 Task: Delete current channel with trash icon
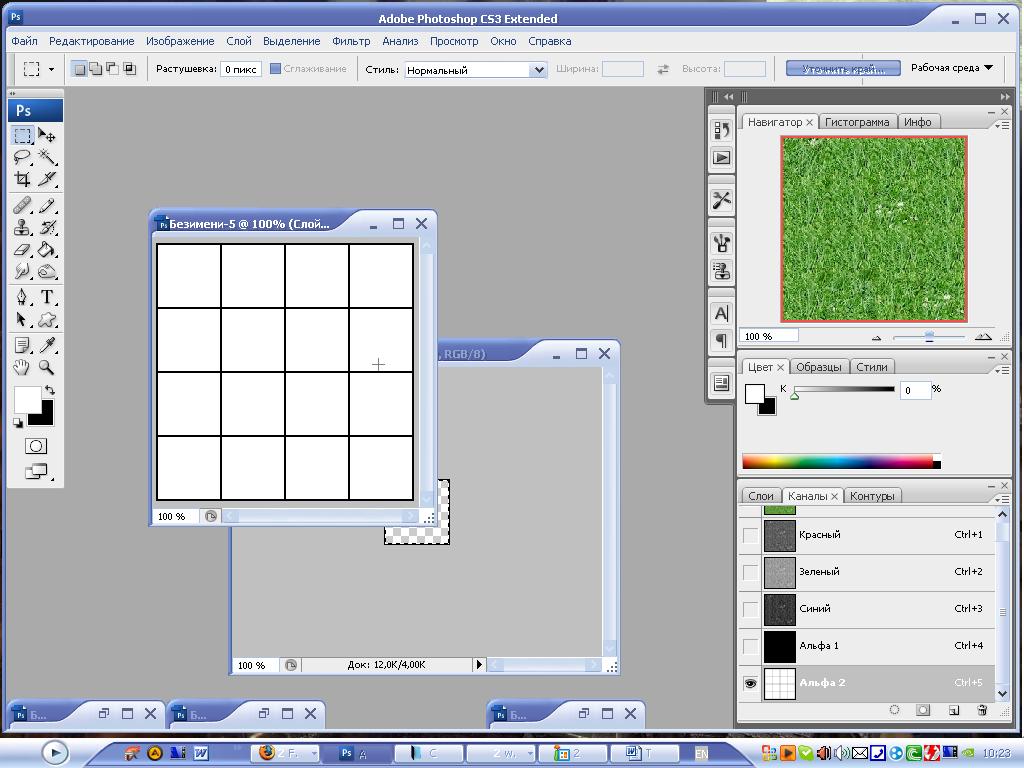tap(982, 710)
